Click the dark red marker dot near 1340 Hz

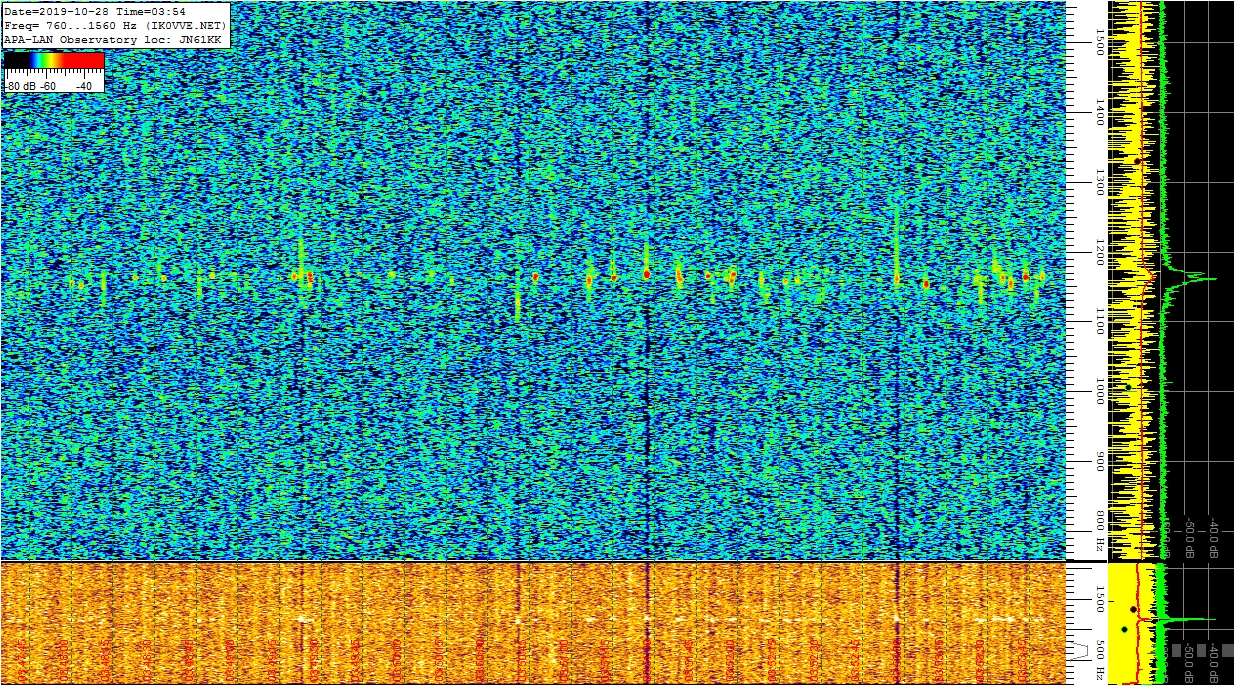click(1137, 160)
